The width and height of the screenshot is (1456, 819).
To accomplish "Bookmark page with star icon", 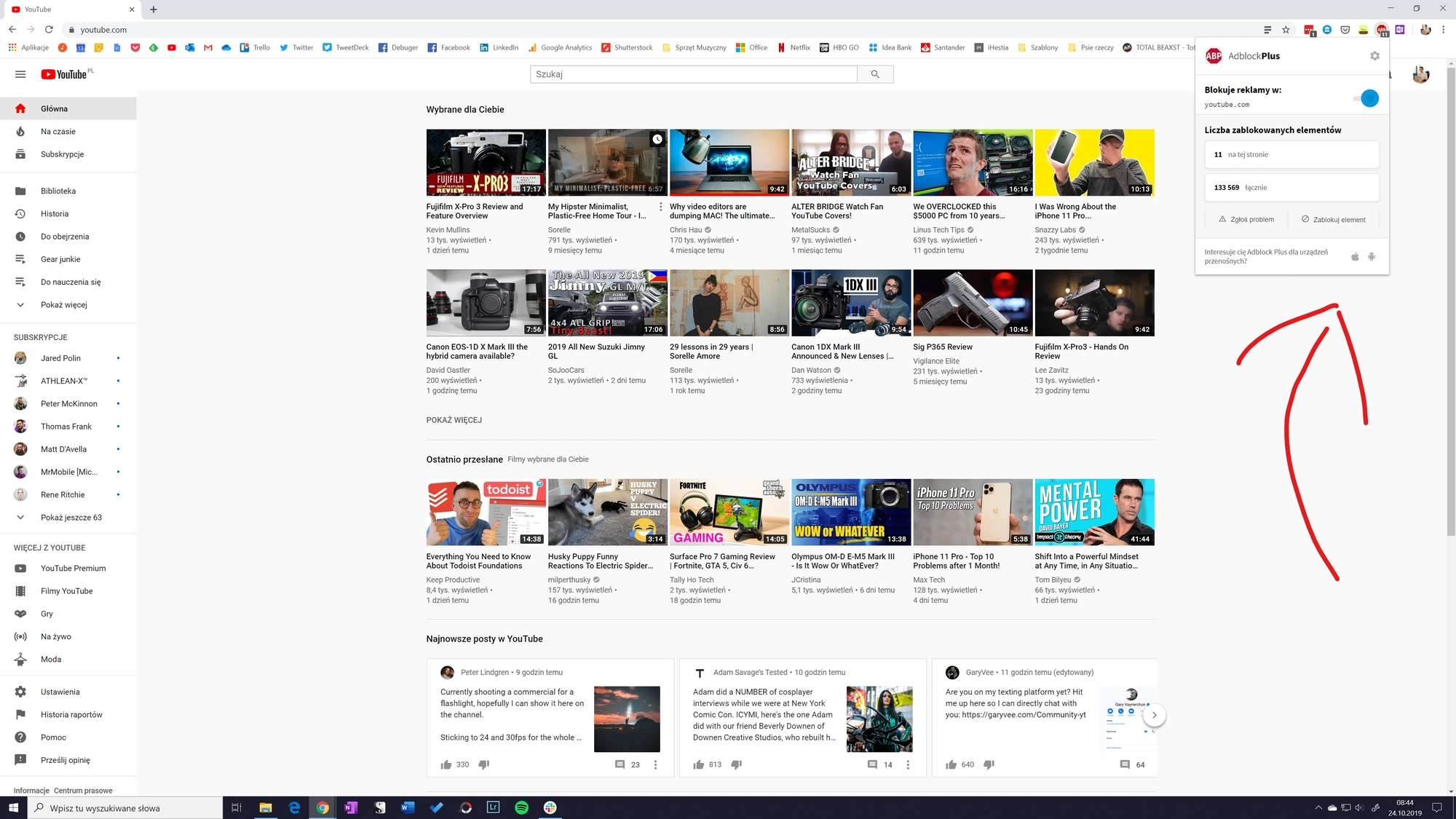I will (x=1286, y=30).
